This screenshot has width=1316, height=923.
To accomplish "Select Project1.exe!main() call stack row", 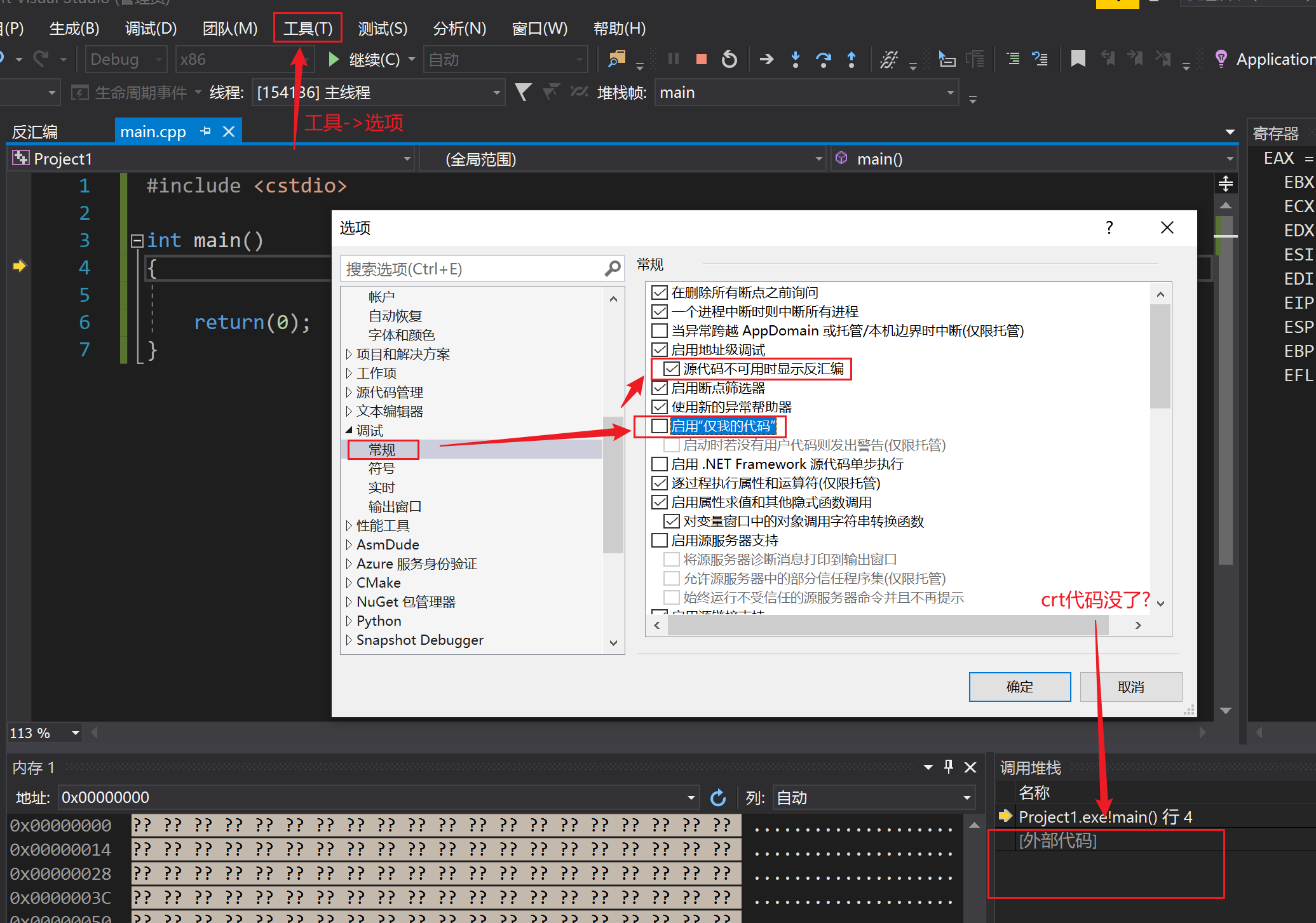I will [x=1106, y=817].
